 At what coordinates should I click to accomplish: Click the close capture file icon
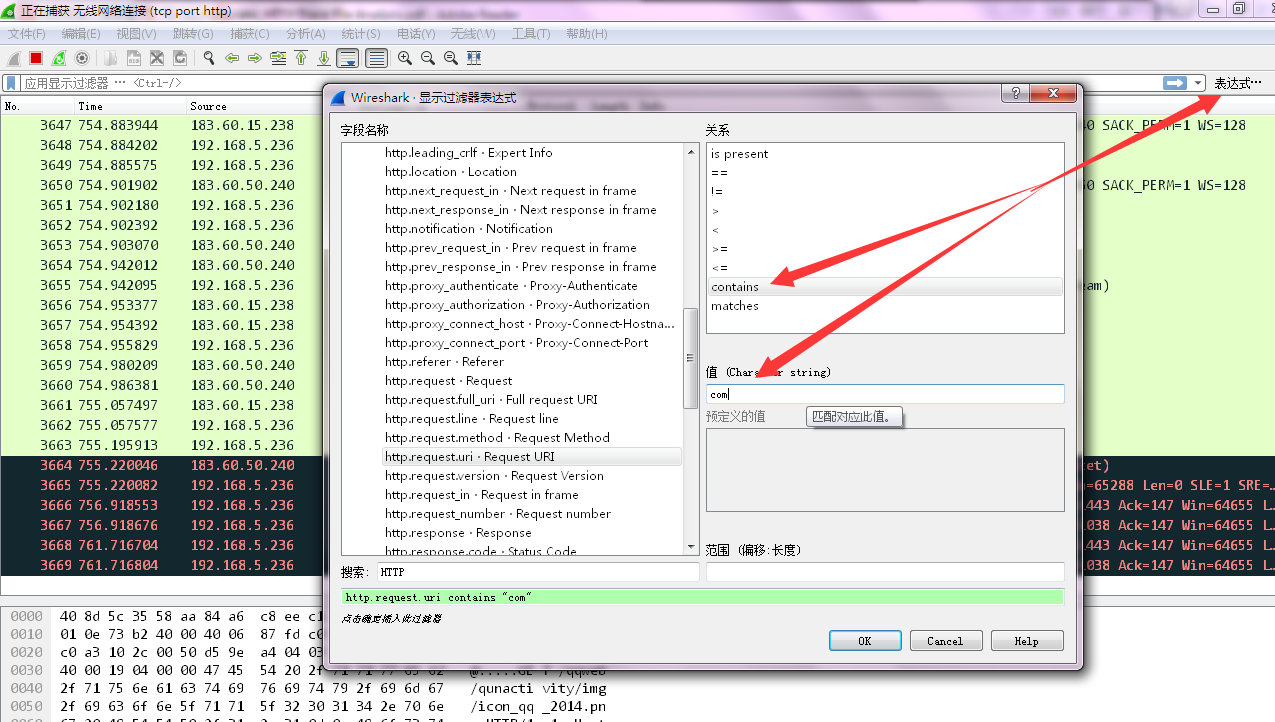pyautogui.click(x=157, y=58)
